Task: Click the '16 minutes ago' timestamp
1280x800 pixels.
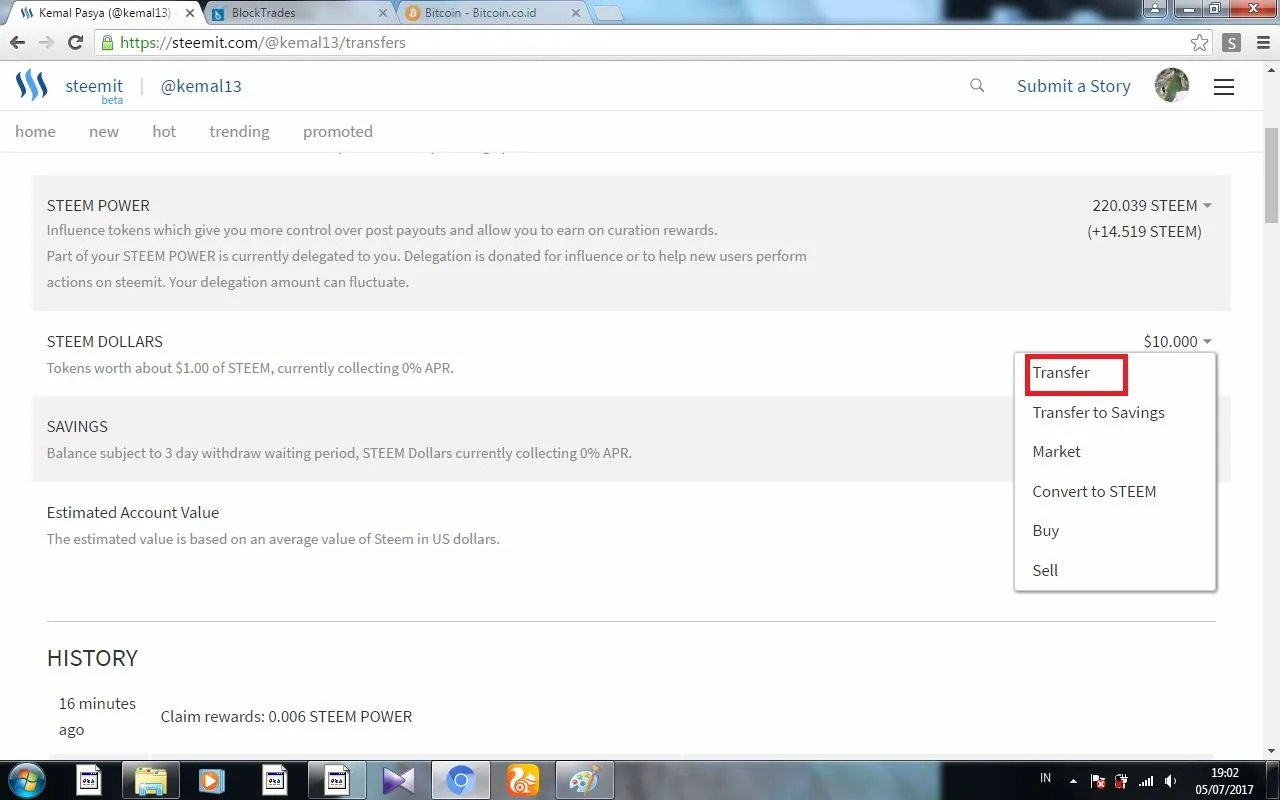Action: point(97,716)
